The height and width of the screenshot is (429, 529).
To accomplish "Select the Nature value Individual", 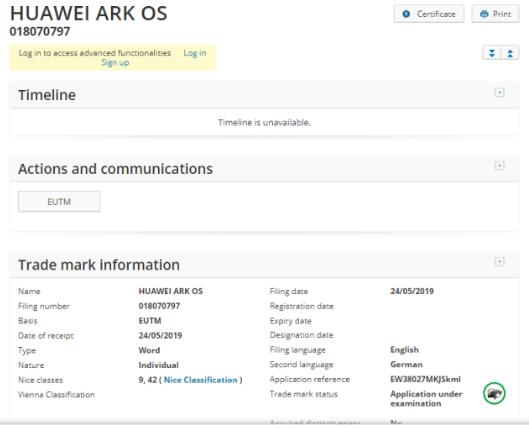I will pyautogui.click(x=159, y=365).
